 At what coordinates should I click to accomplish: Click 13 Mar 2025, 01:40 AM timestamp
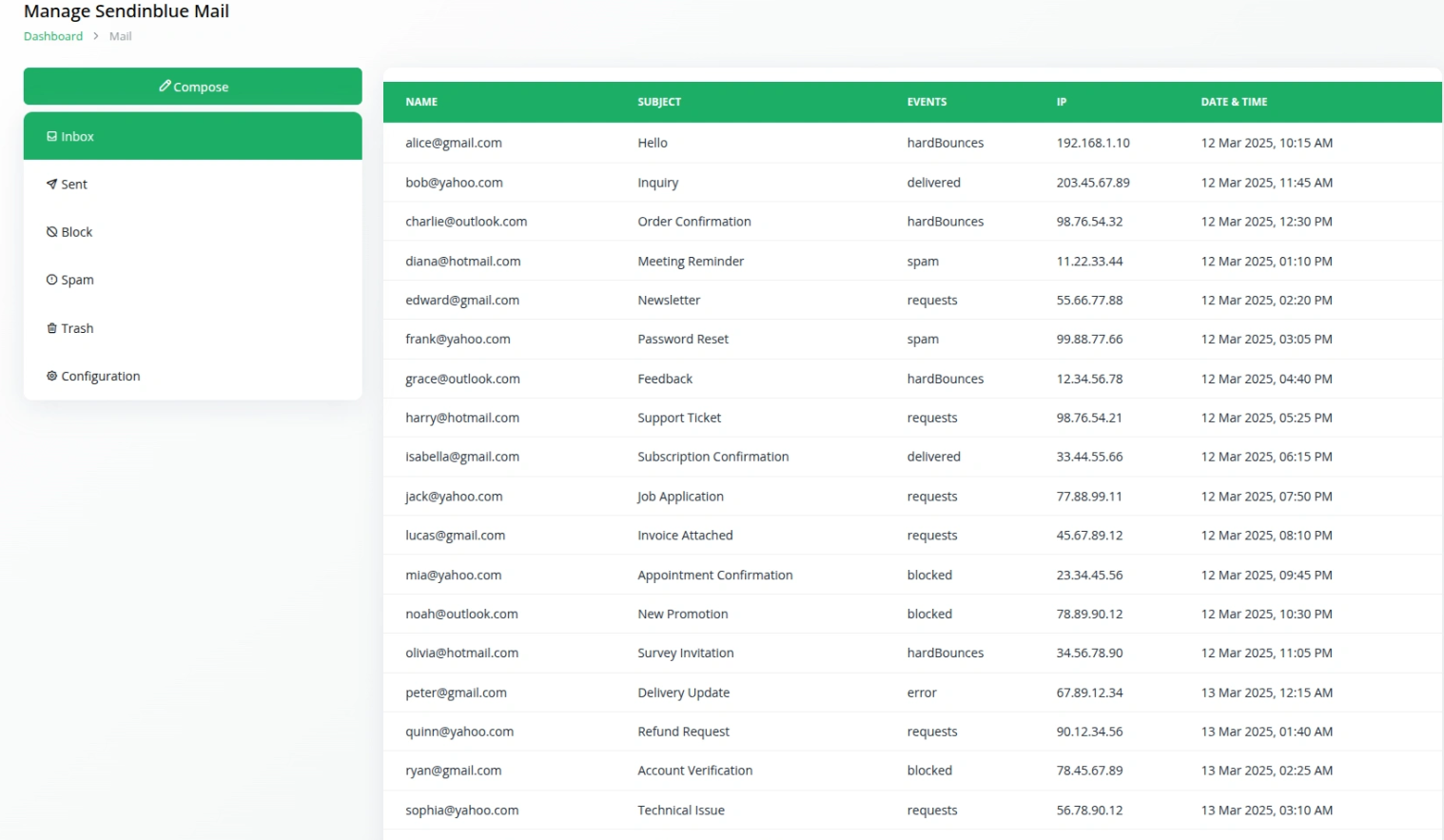click(1267, 732)
